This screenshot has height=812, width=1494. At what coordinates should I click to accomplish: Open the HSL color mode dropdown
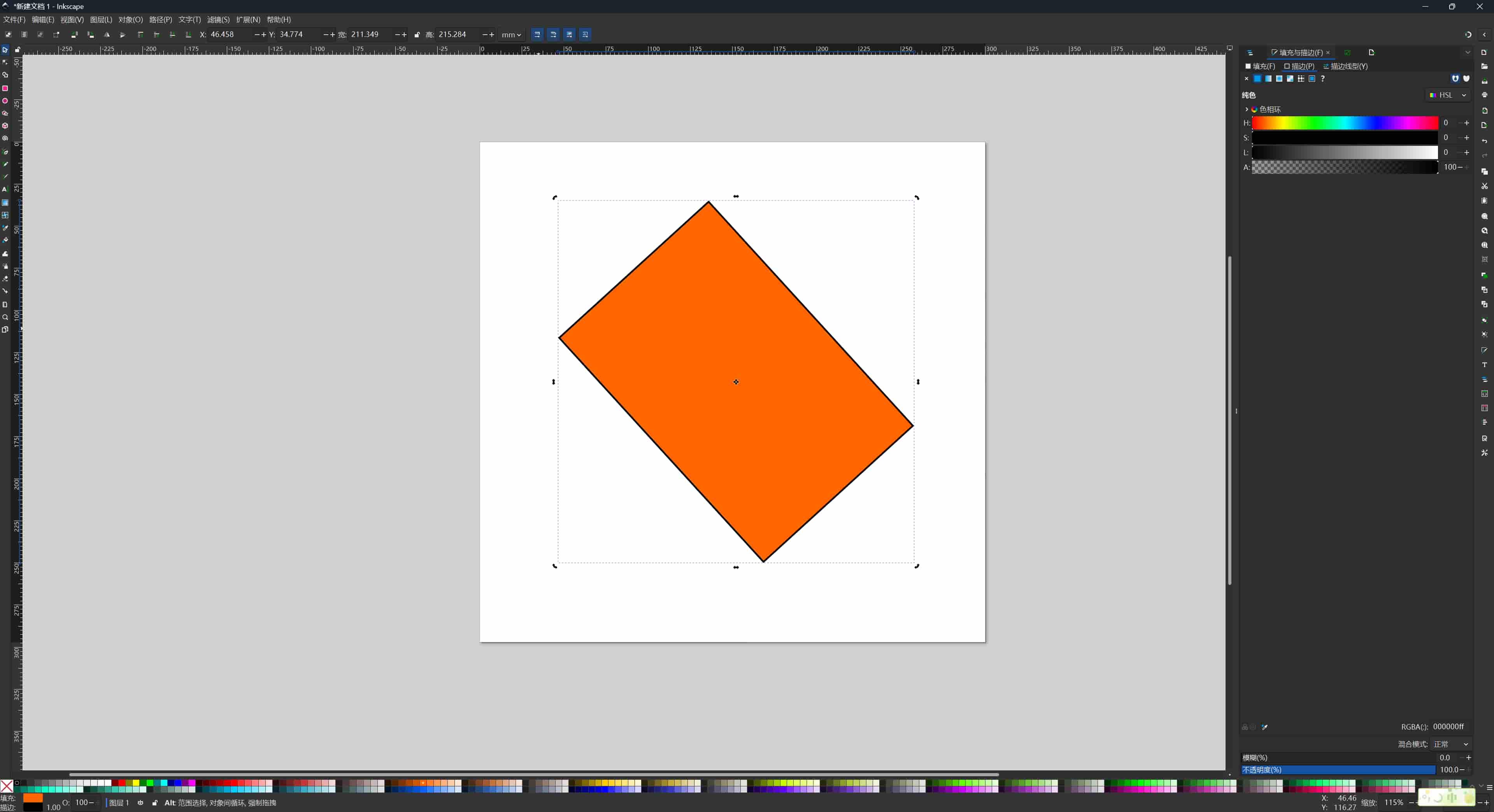1449,95
